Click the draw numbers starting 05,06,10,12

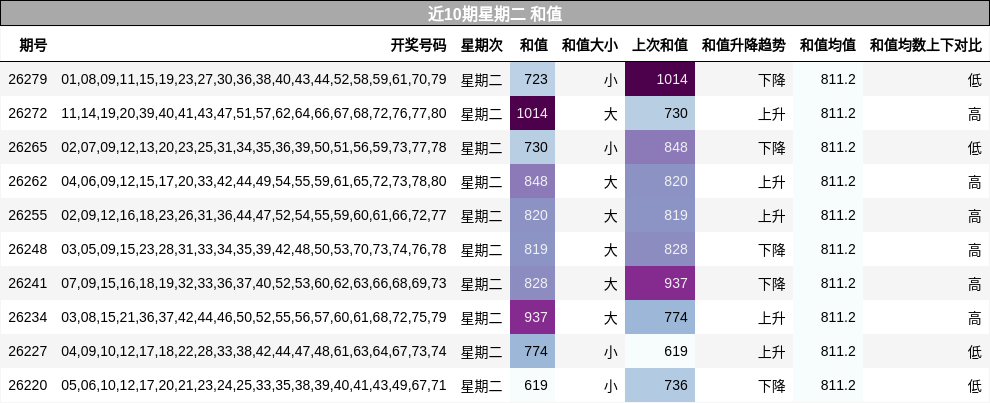254,385
